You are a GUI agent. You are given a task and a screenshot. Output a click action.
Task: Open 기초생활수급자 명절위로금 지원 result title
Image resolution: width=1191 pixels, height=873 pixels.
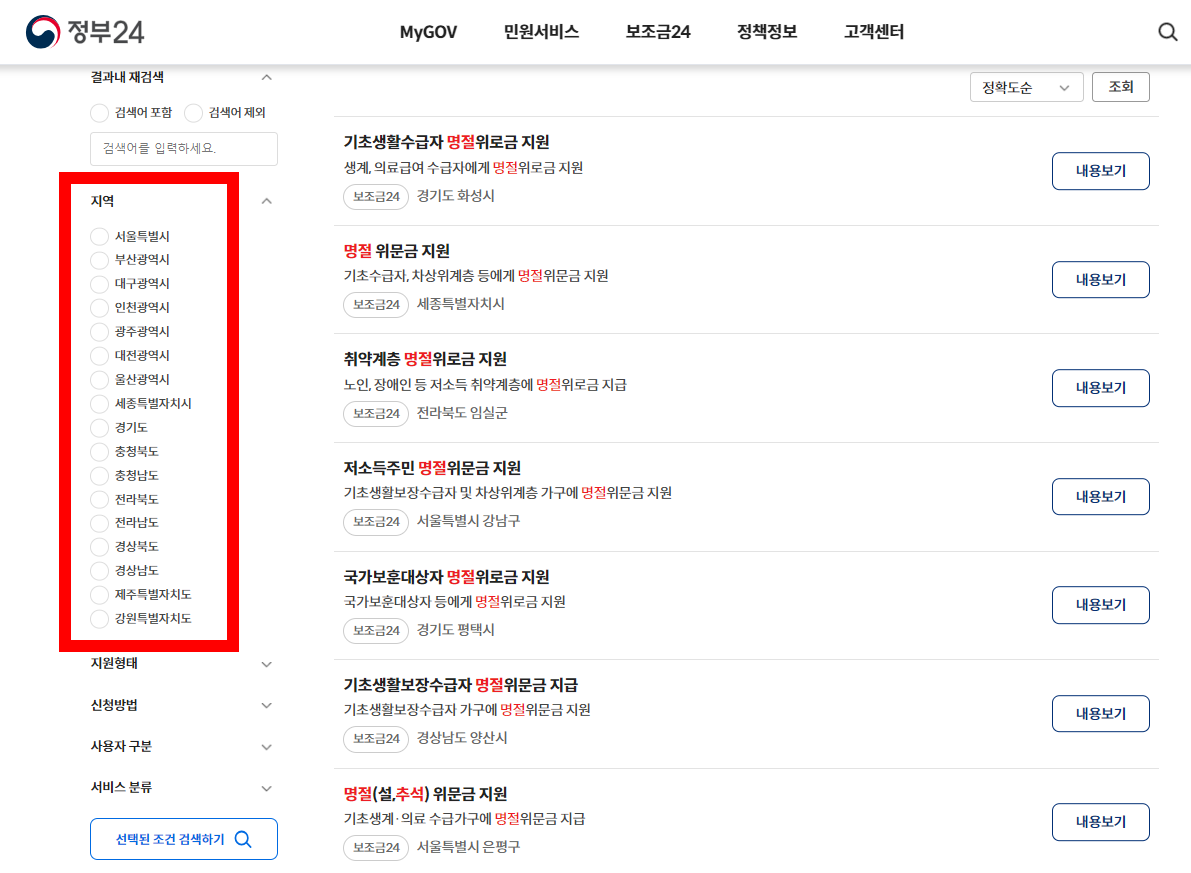pyautogui.click(x=447, y=142)
